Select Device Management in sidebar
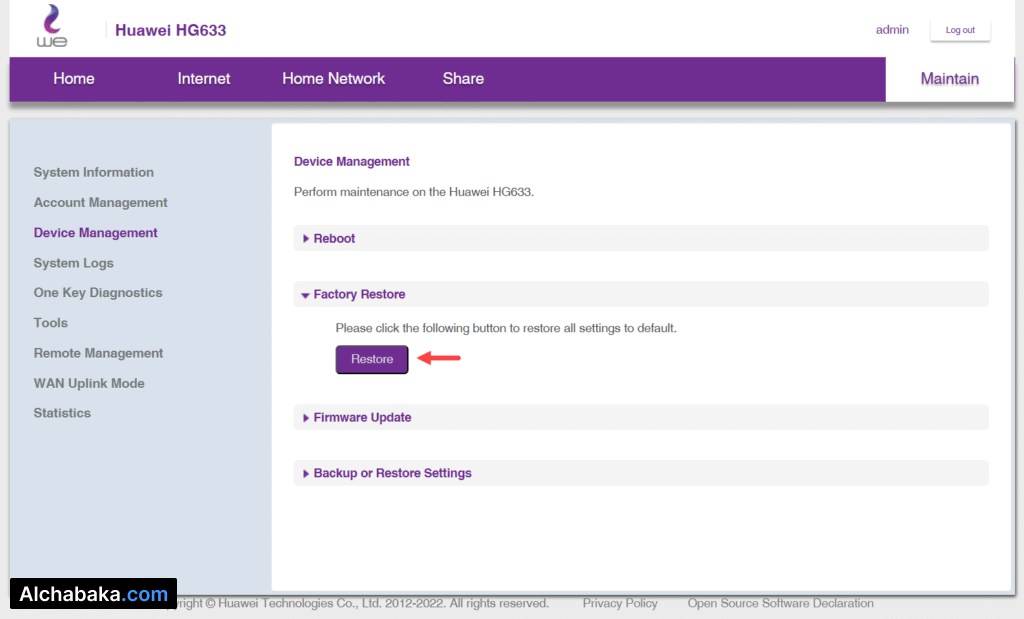This screenshot has height=619, width=1024. (x=96, y=233)
